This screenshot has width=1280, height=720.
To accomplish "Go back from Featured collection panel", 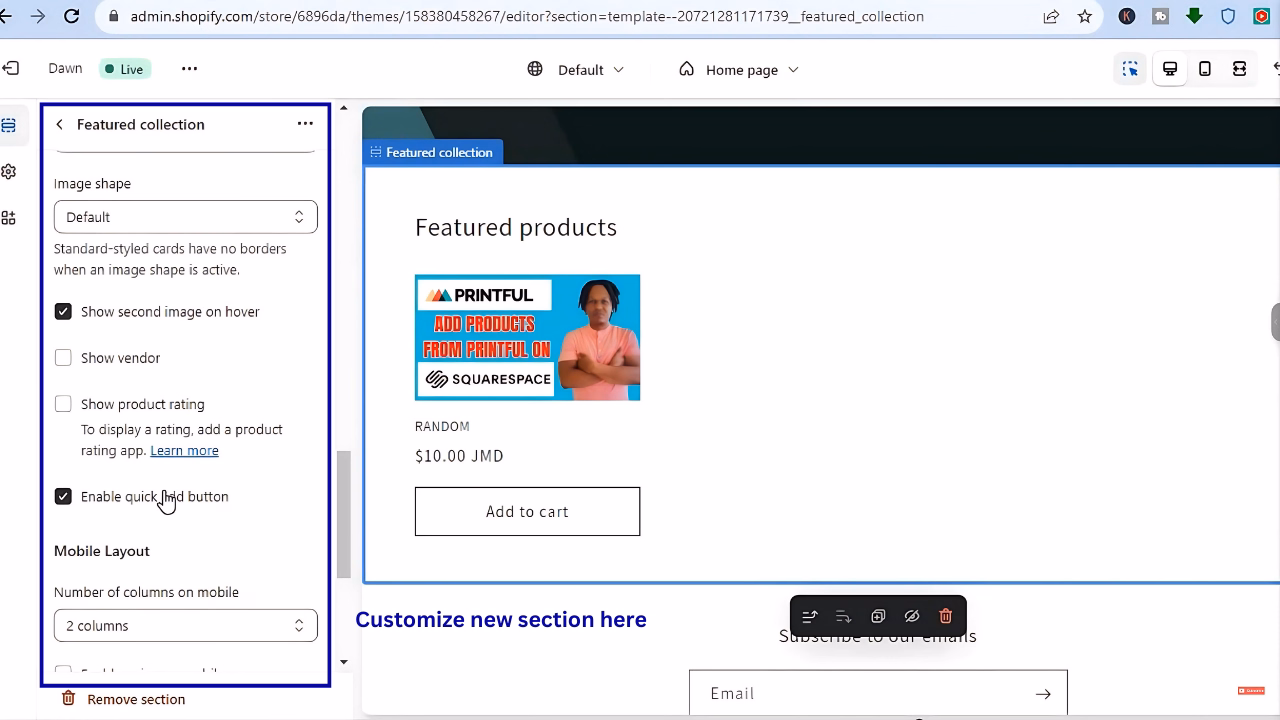I will tap(59, 124).
